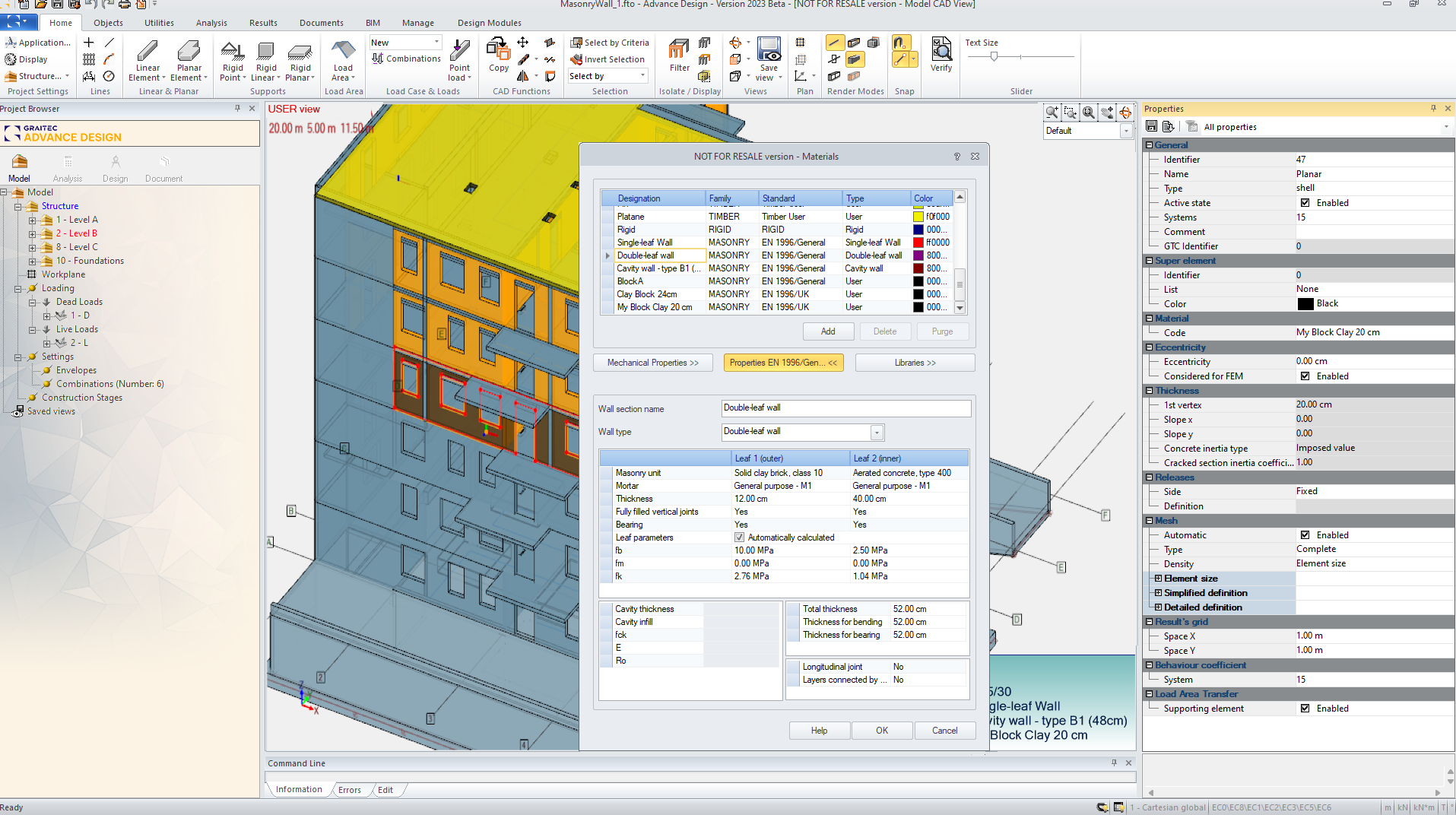This screenshot has width=1456, height=815.
Task: Open the Analysis ribbon tab
Action: (211, 23)
